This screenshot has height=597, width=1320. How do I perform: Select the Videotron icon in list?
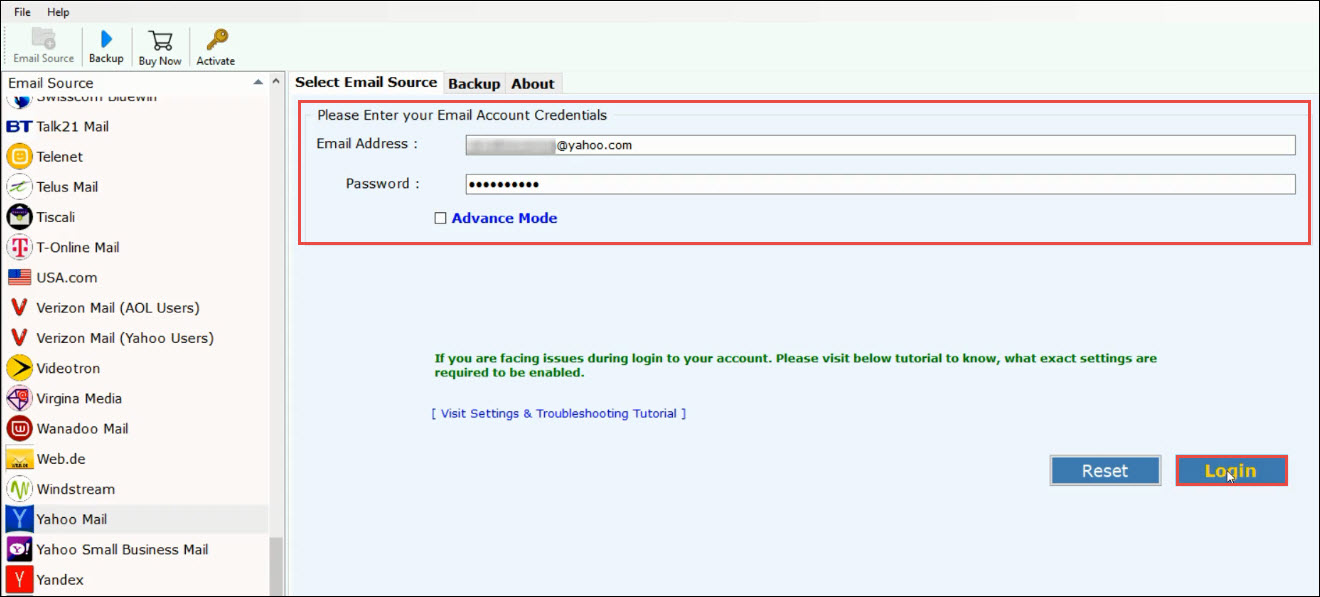(x=19, y=368)
